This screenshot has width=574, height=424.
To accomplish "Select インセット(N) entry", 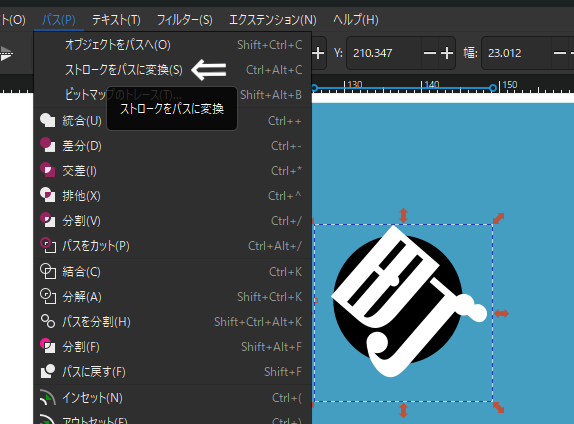I will [x=172, y=397].
